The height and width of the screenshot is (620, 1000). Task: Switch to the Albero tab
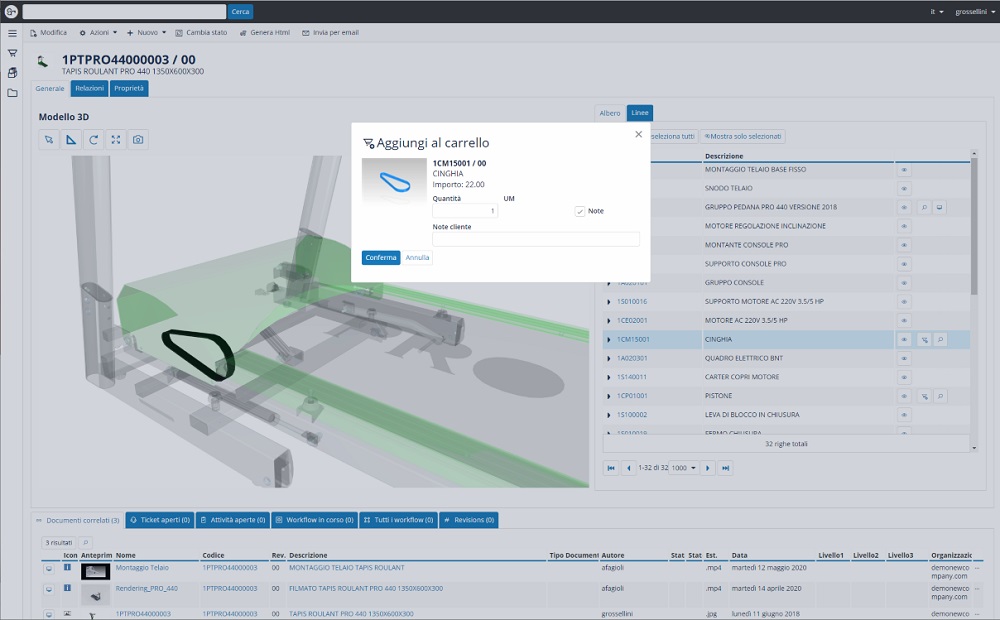point(610,113)
